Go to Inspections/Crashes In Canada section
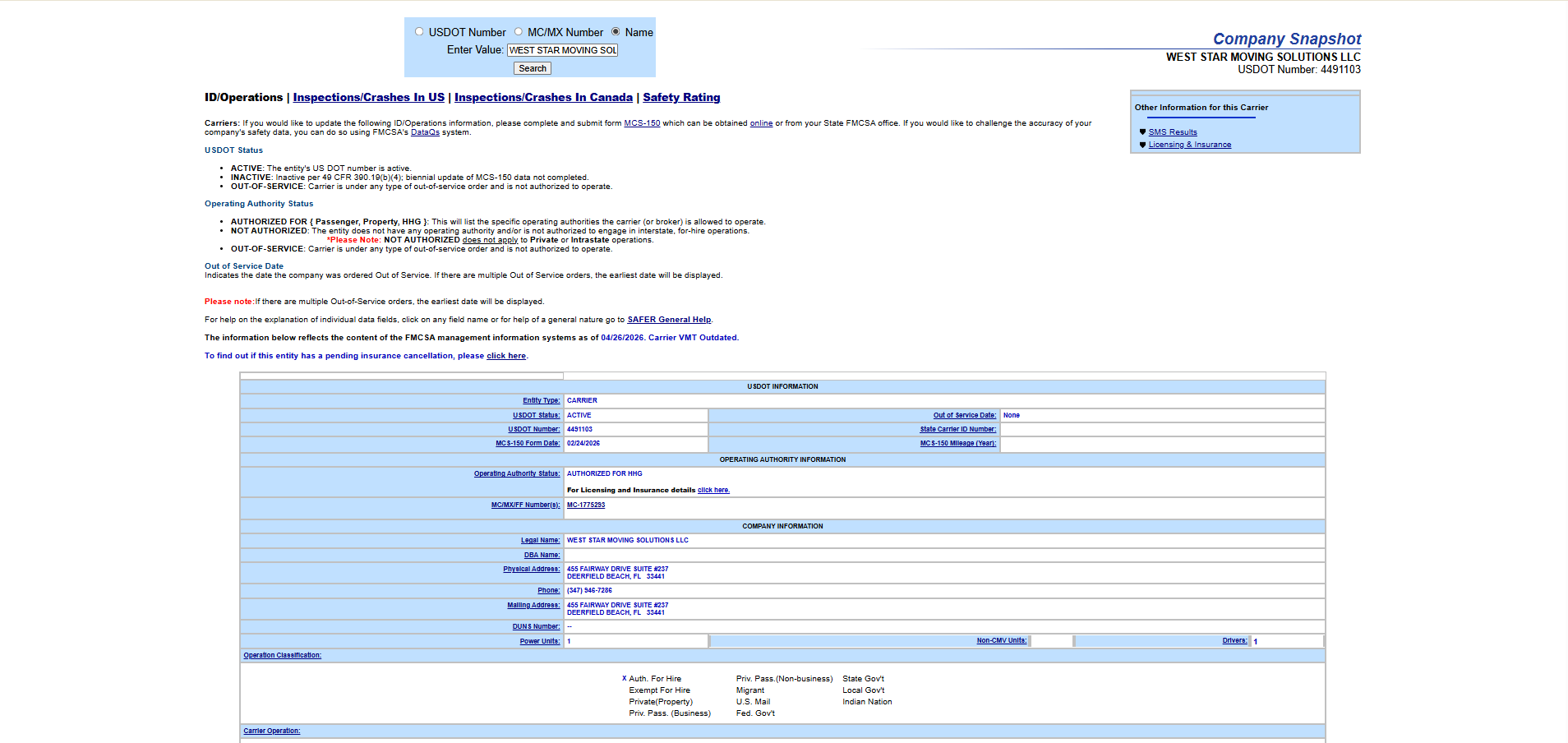This screenshot has height=743, width=1568. pyautogui.click(x=543, y=97)
